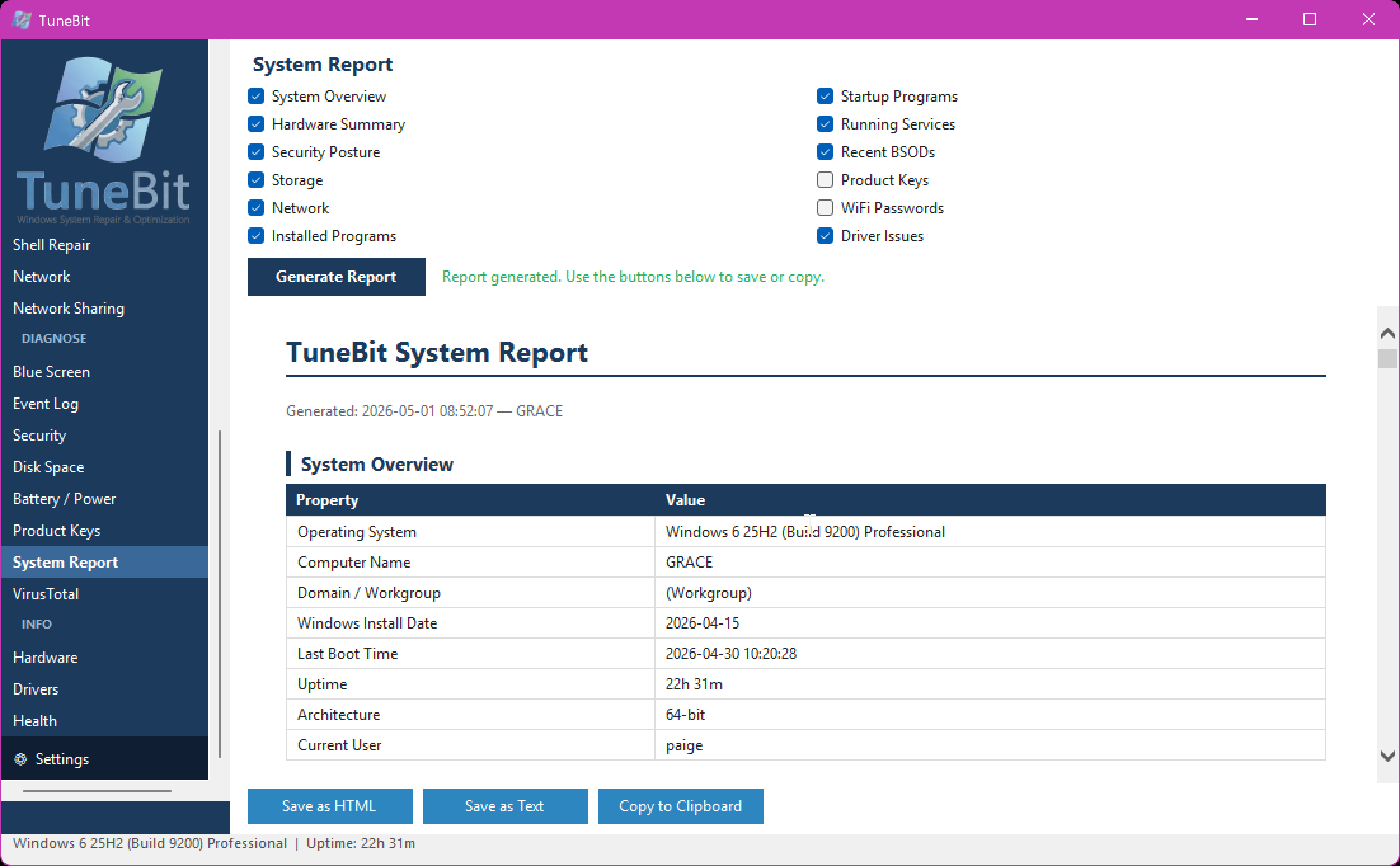Click the Current User value paige
1400x866 pixels.
(684, 745)
